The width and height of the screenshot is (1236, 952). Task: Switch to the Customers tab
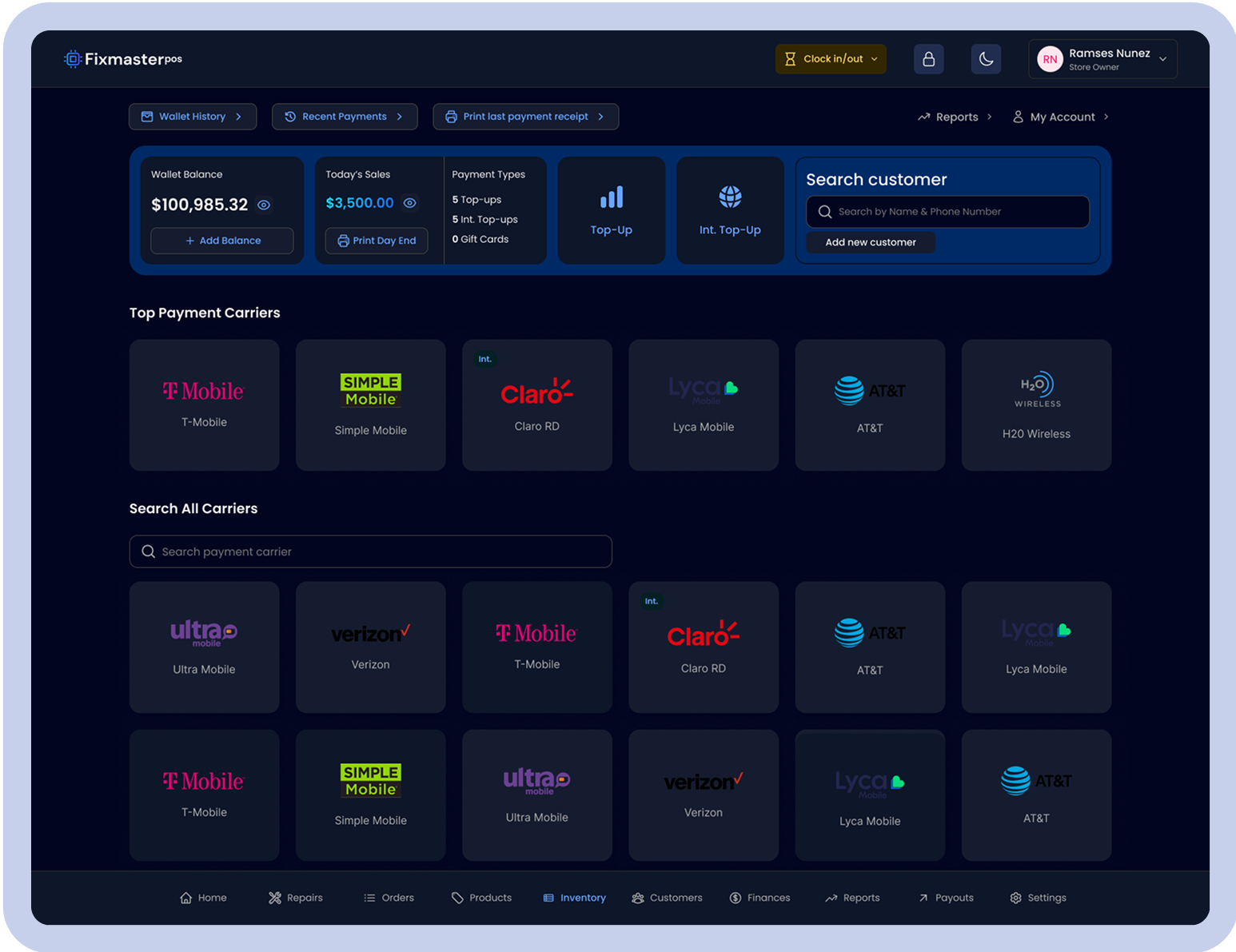tap(667, 898)
